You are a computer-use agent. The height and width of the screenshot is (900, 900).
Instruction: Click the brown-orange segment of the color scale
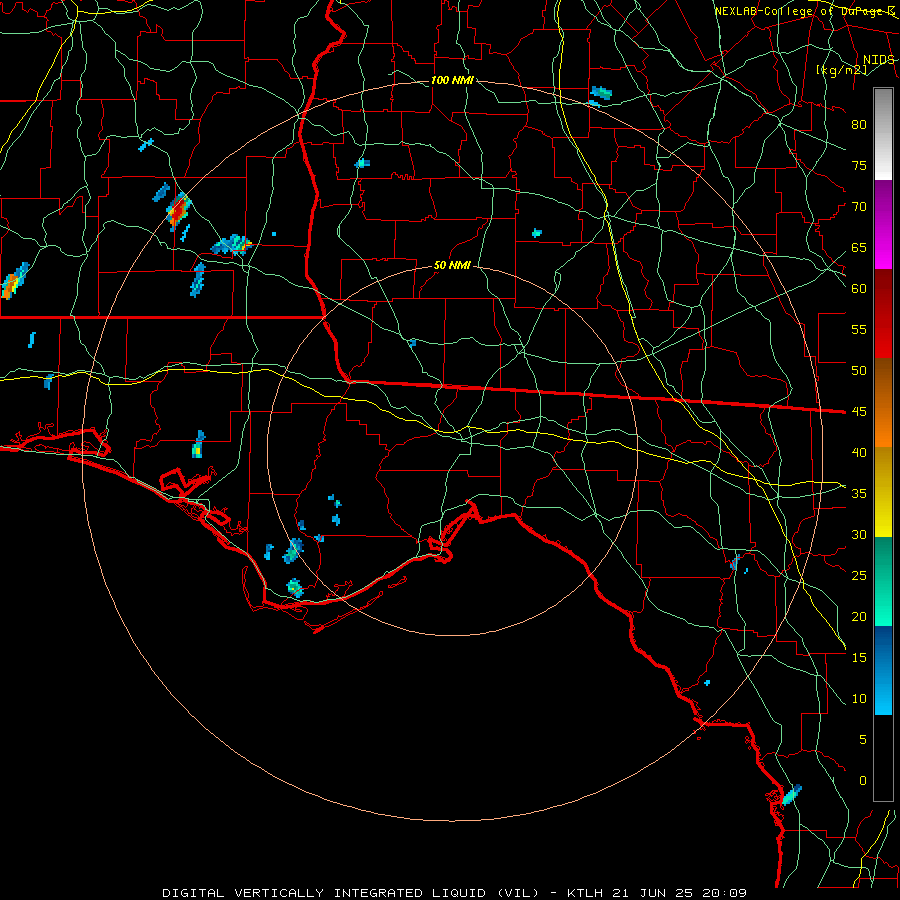click(883, 402)
